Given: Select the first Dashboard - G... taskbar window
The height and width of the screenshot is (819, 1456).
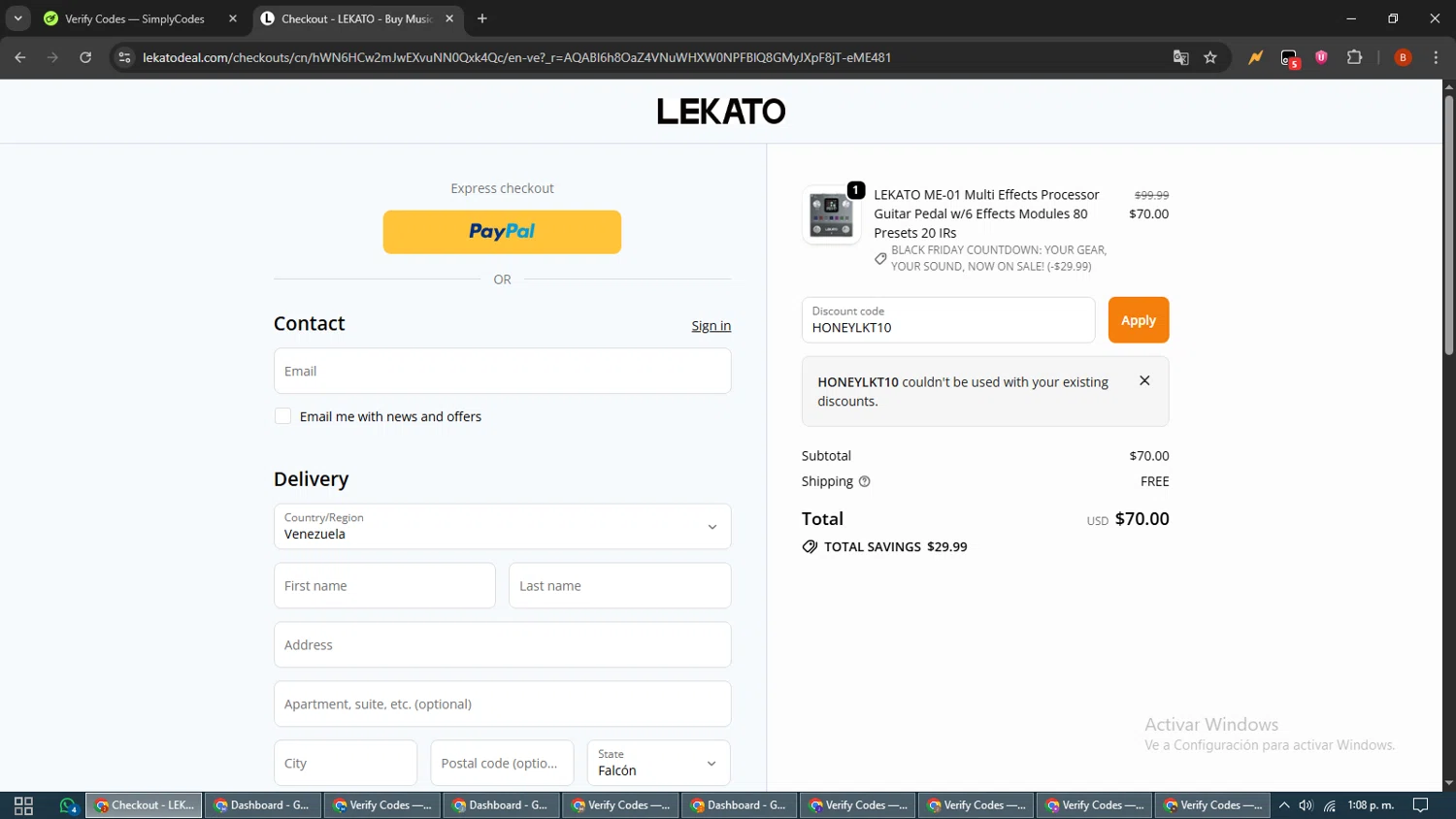Looking at the screenshot, I should (x=263, y=805).
